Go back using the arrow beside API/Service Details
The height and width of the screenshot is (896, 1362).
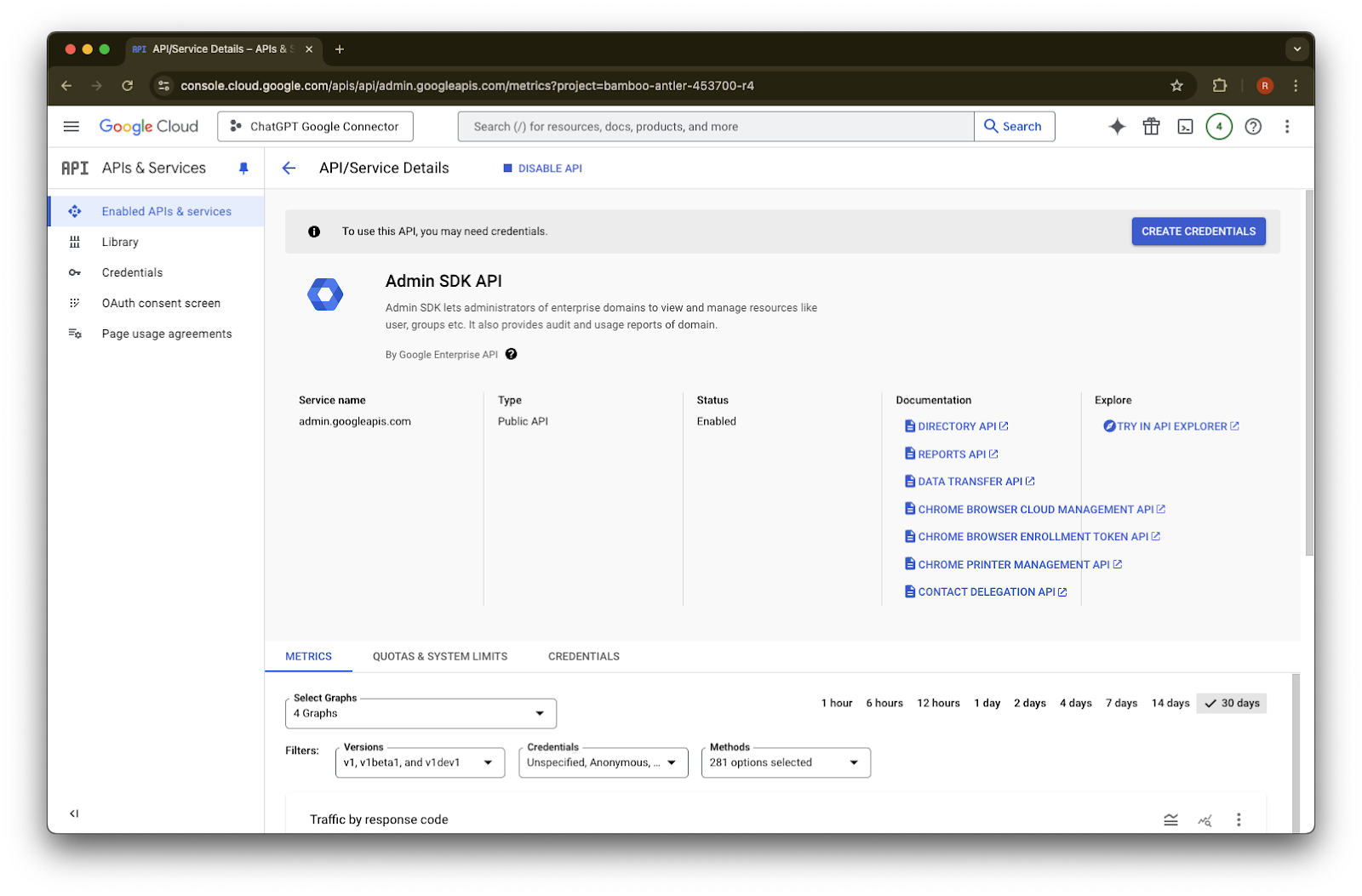[x=289, y=168]
